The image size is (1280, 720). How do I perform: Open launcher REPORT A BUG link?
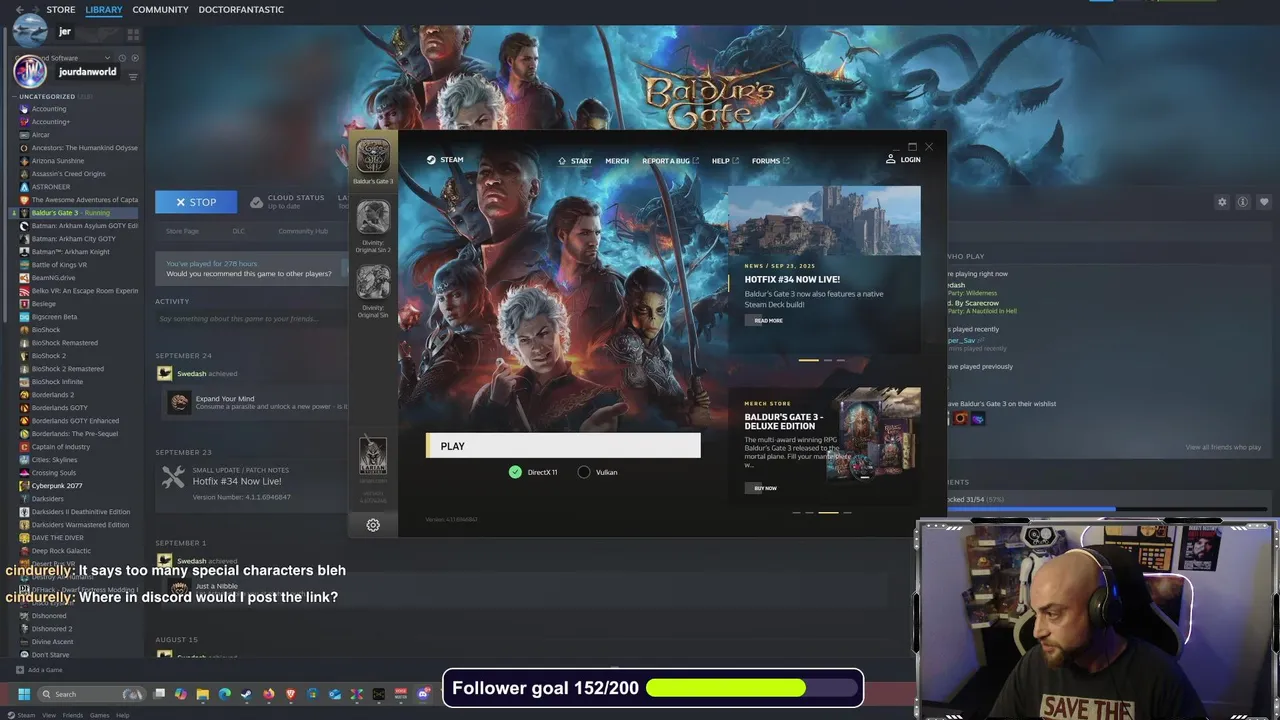coord(670,160)
